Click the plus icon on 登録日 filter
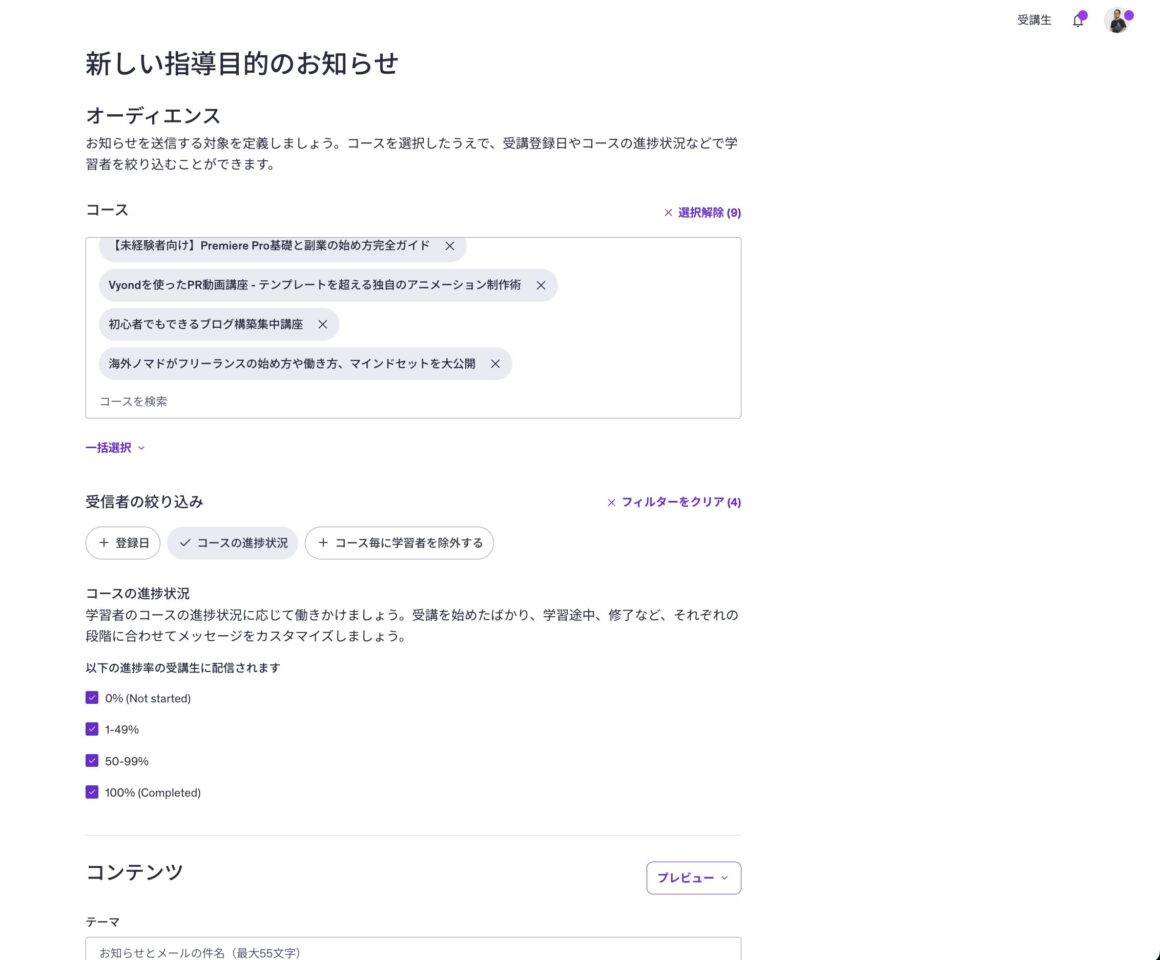Screen dimensions: 1160x960 tap(104, 543)
